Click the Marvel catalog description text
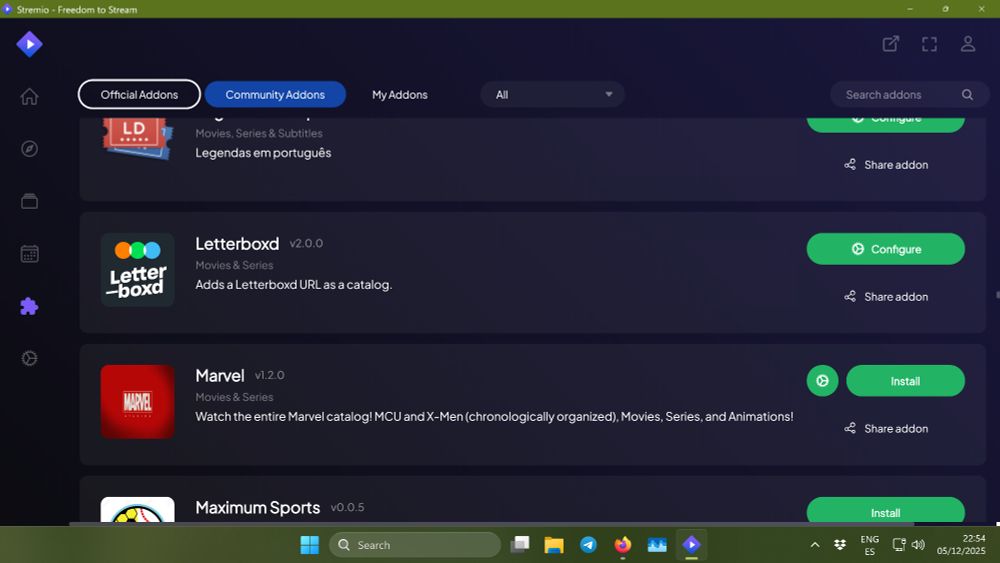 (494, 416)
